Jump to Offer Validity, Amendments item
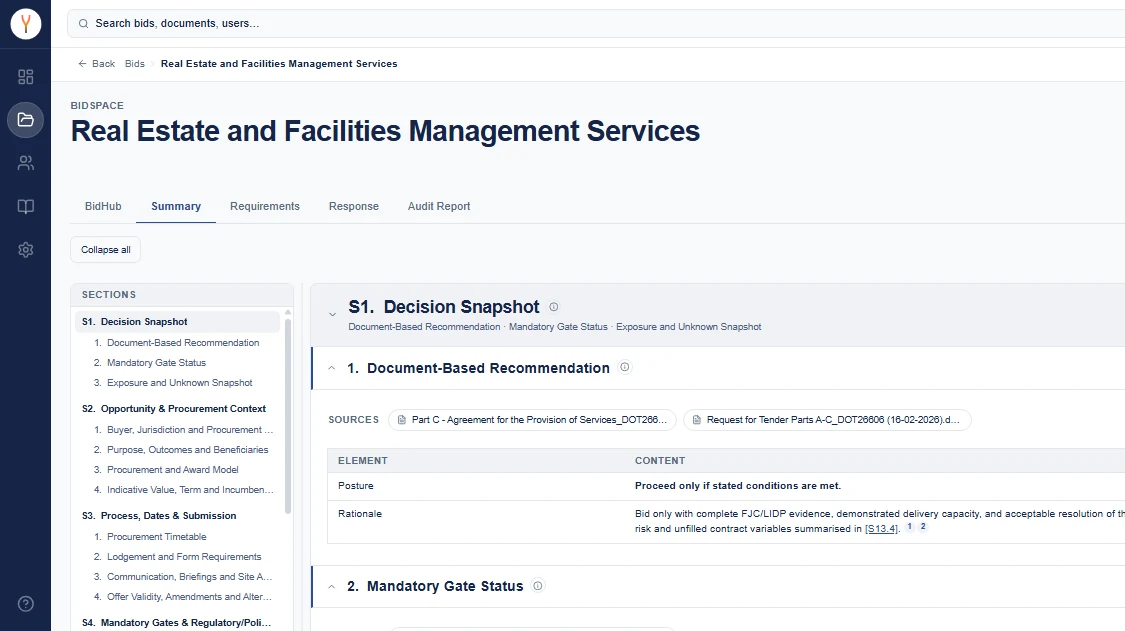The width and height of the screenshot is (1125, 631). tap(189, 597)
